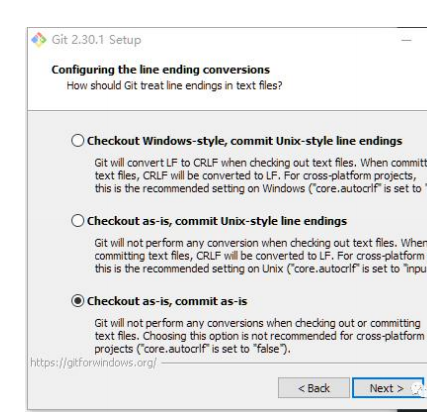Screen dimensions: 427x414
Task: Click description stating autocrlf is set to false
Action: click(259, 336)
